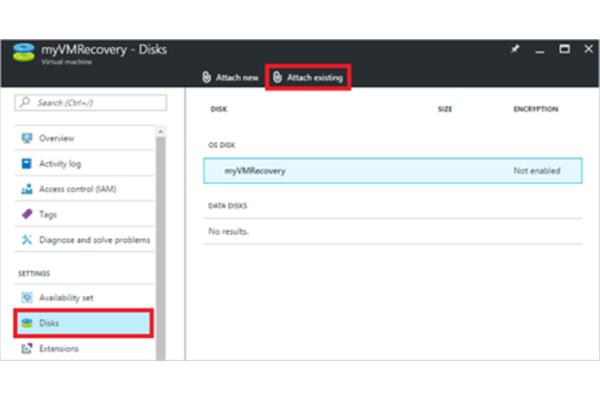Select the Tags menu item
Image resolution: width=600 pixels, height=400 pixels.
[85, 214]
